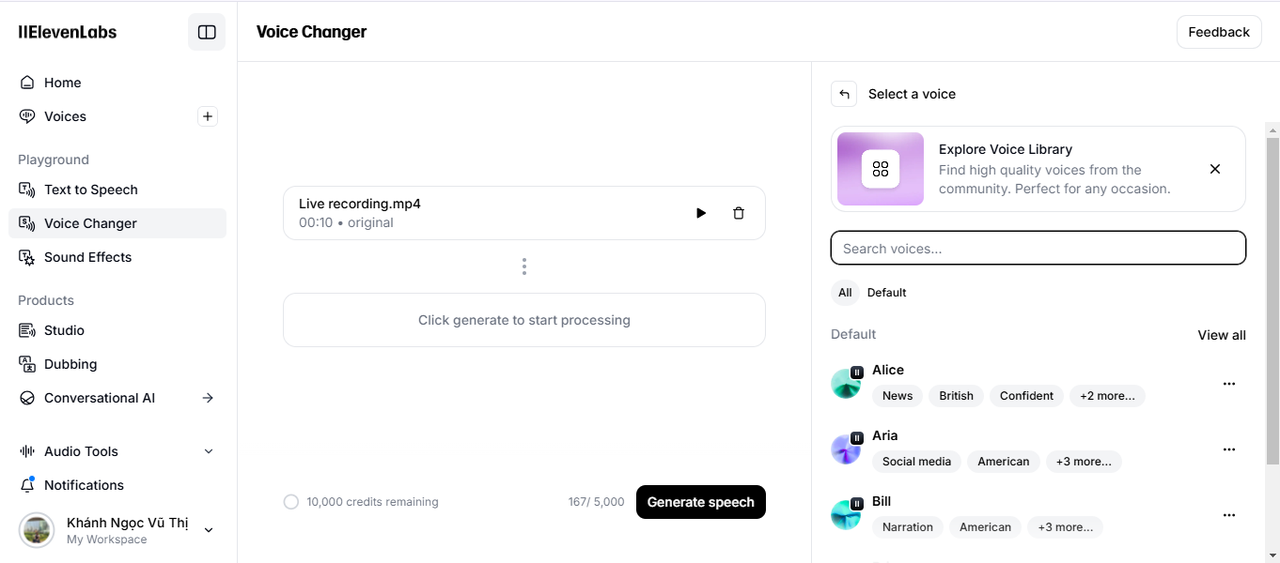Open more options for Bill

tap(1229, 515)
